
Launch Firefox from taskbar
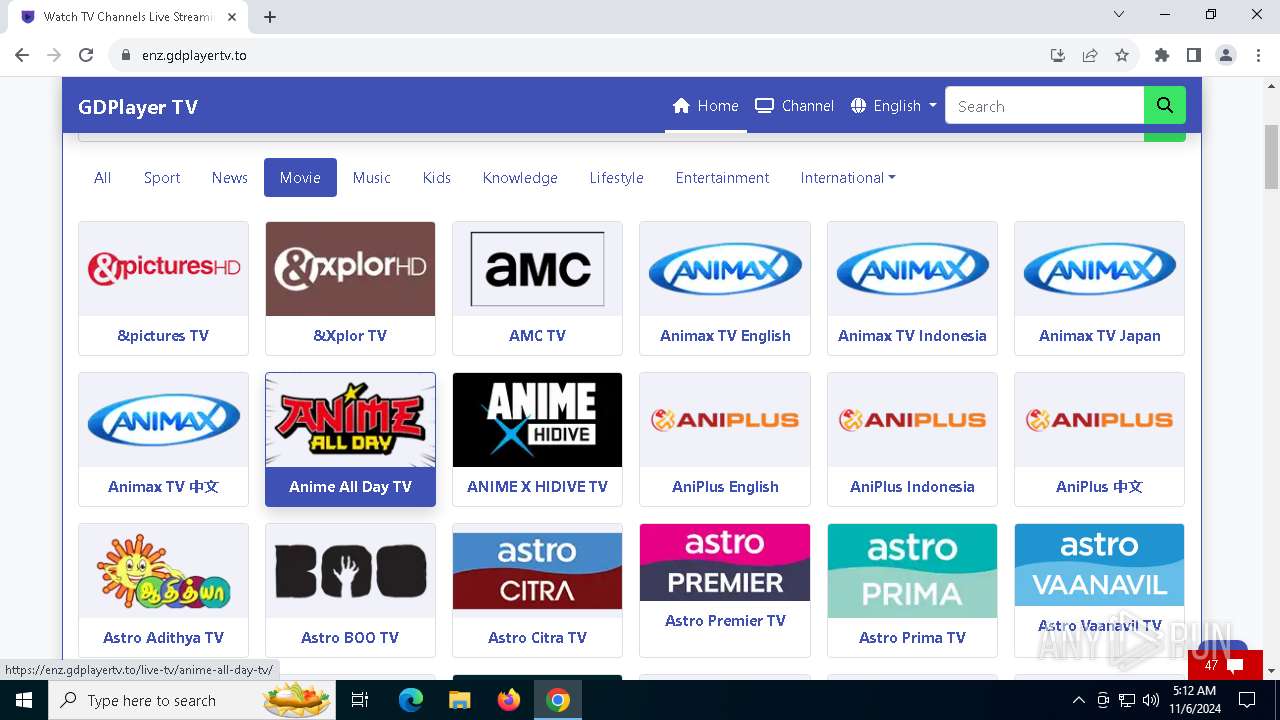click(x=508, y=700)
